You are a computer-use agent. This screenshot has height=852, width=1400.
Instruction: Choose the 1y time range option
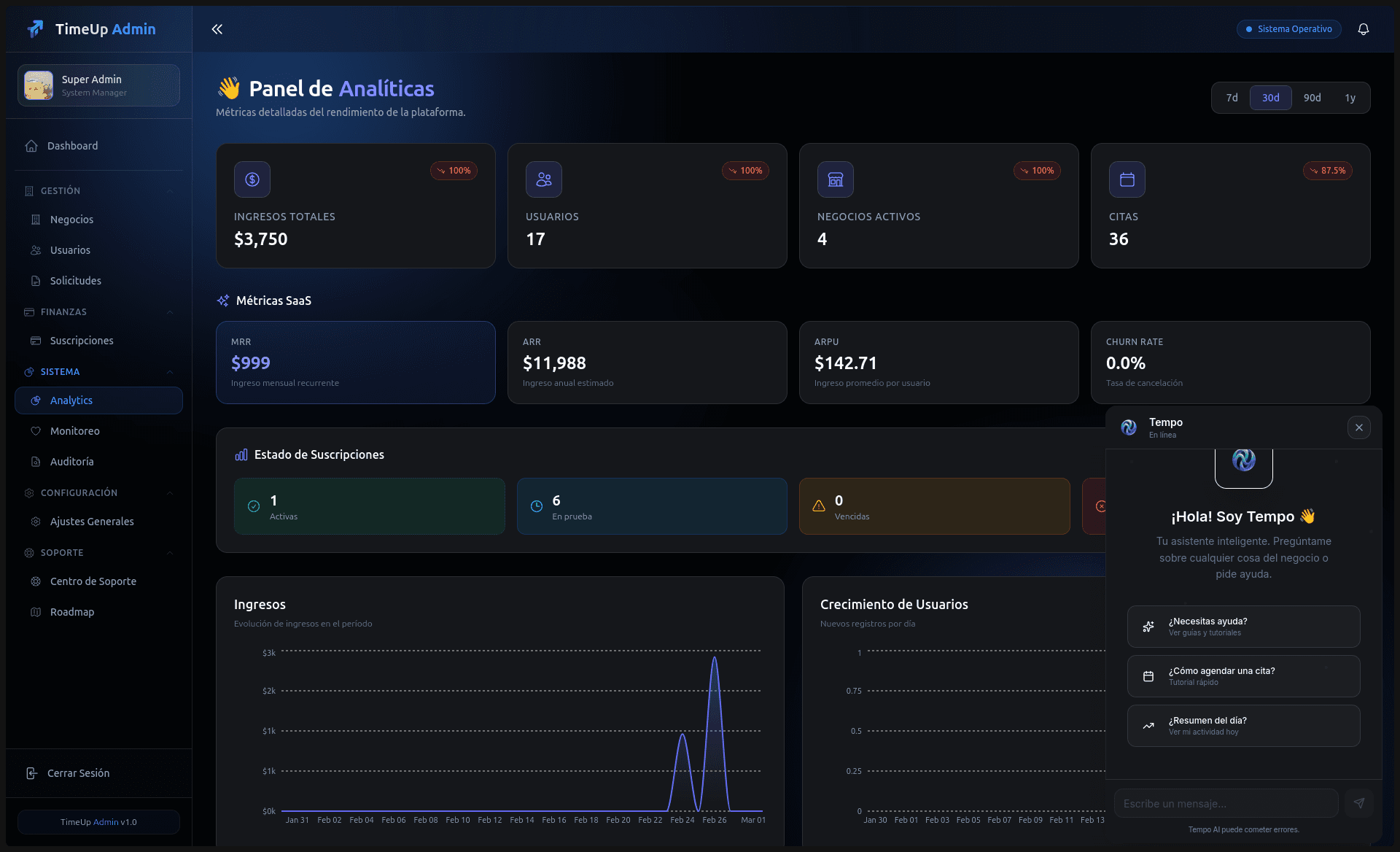[1350, 98]
